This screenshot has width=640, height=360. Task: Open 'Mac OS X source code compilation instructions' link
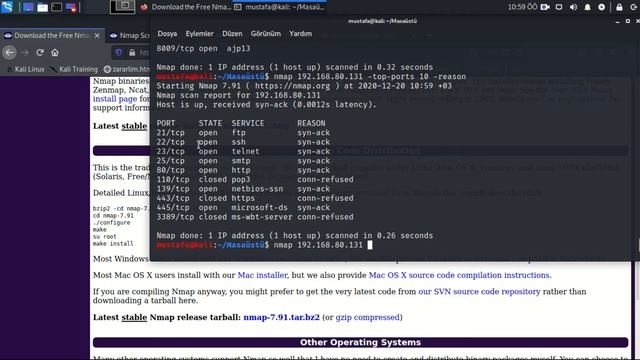coord(460,275)
